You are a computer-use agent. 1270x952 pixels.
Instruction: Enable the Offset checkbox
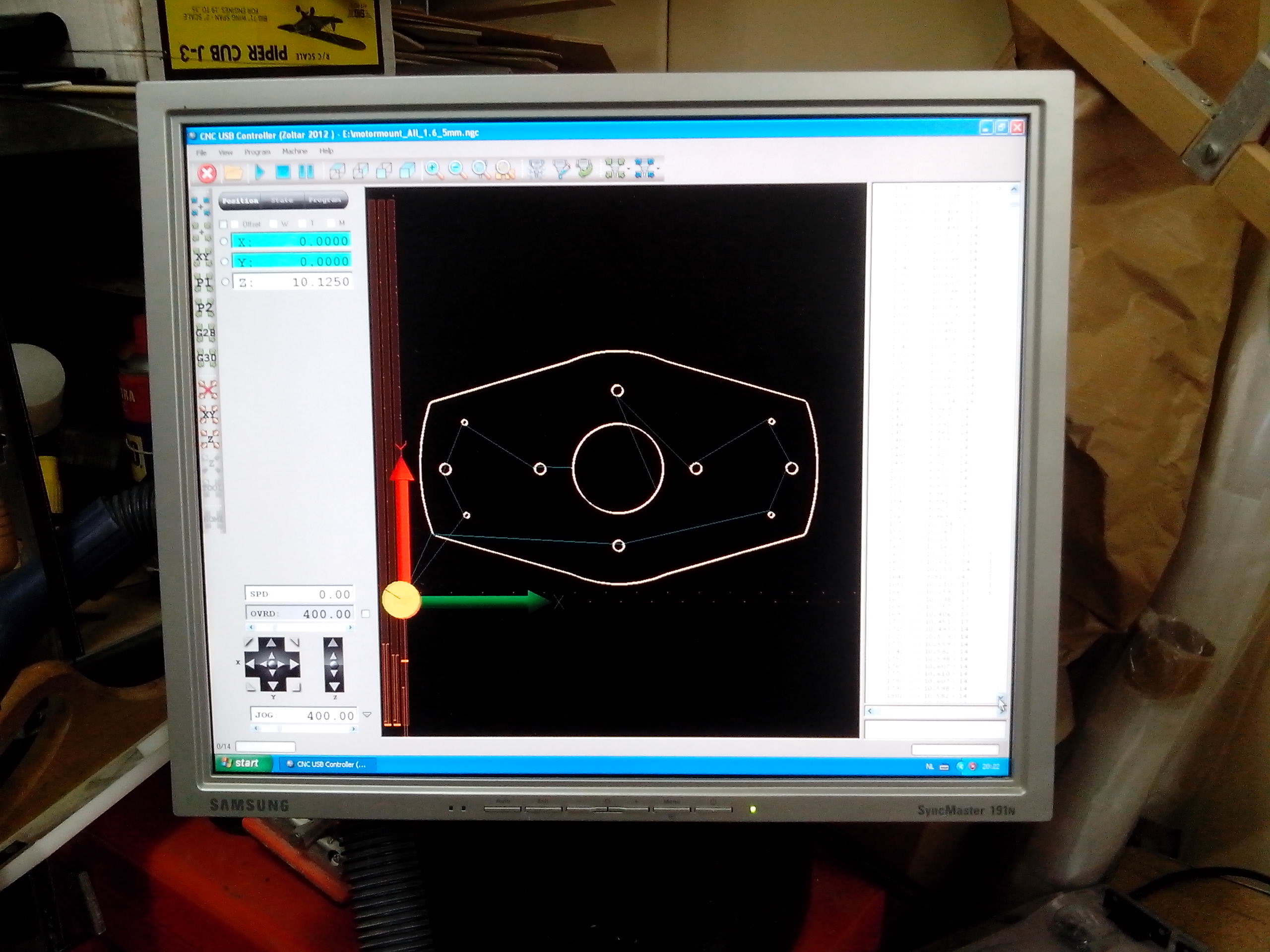click(235, 224)
